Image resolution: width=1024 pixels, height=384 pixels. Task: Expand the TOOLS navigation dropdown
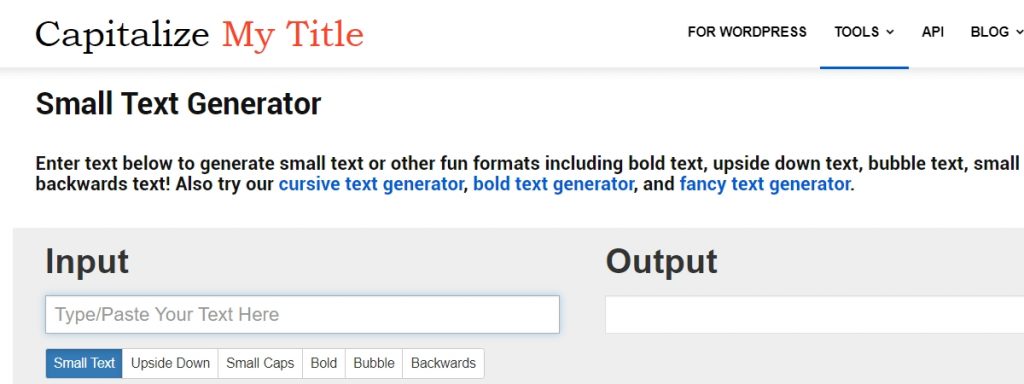[x=864, y=32]
